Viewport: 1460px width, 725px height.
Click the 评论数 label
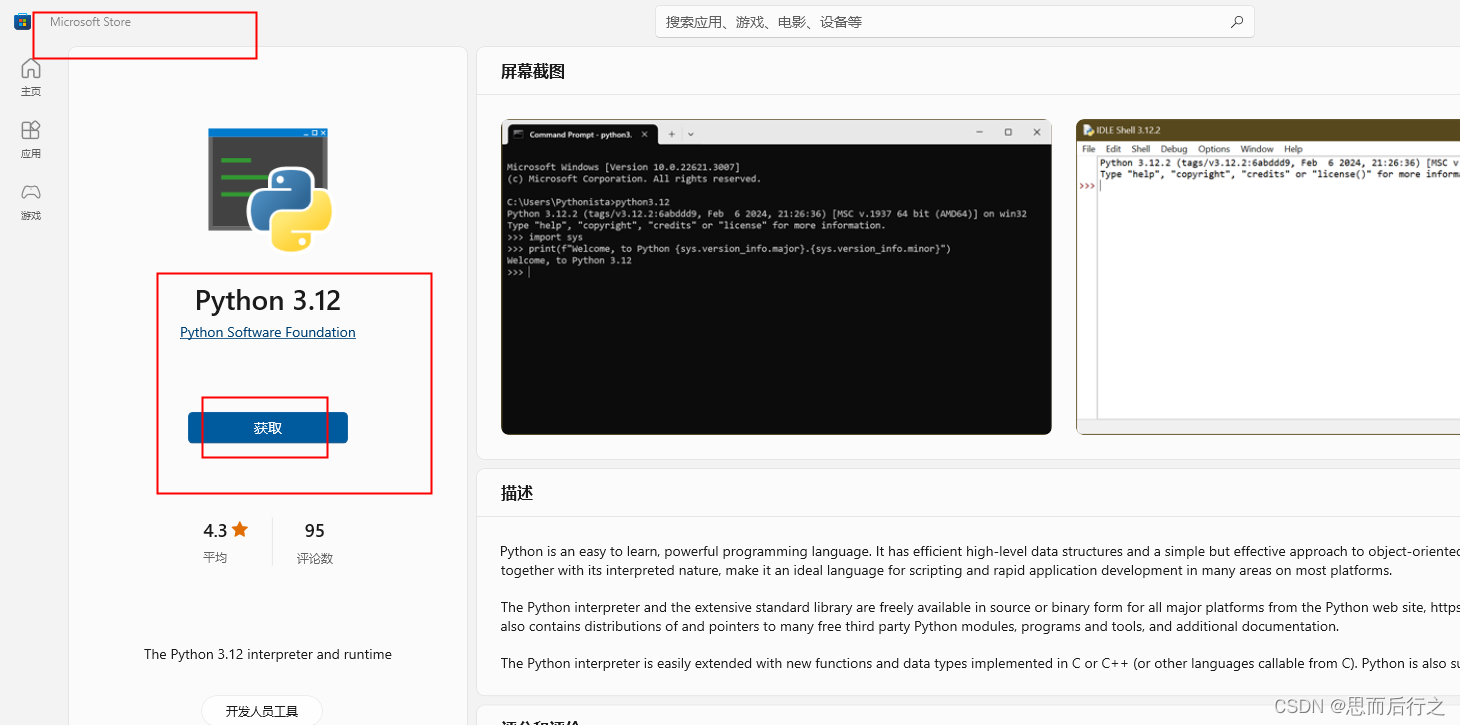pos(315,558)
